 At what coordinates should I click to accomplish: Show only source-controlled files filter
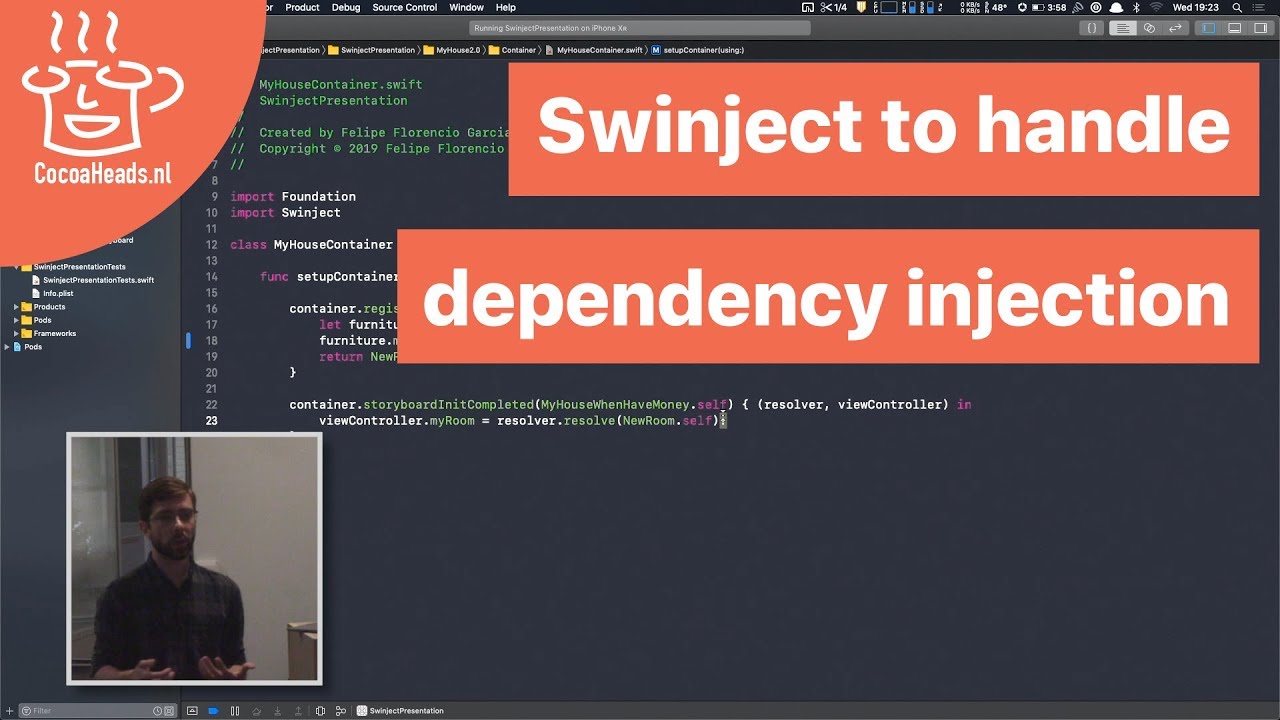[169, 711]
